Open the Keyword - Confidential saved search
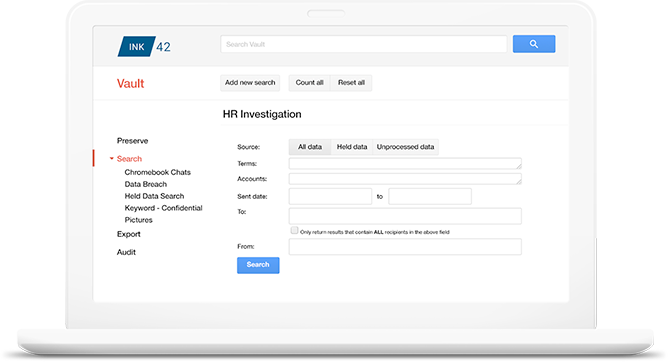 click(x=163, y=208)
